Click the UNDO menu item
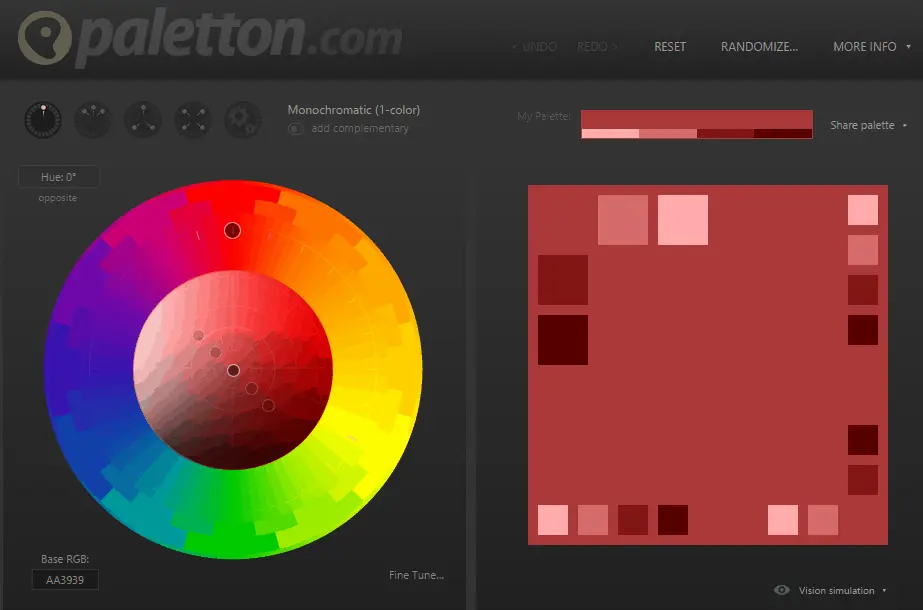This screenshot has height=610, width=923. [534, 47]
